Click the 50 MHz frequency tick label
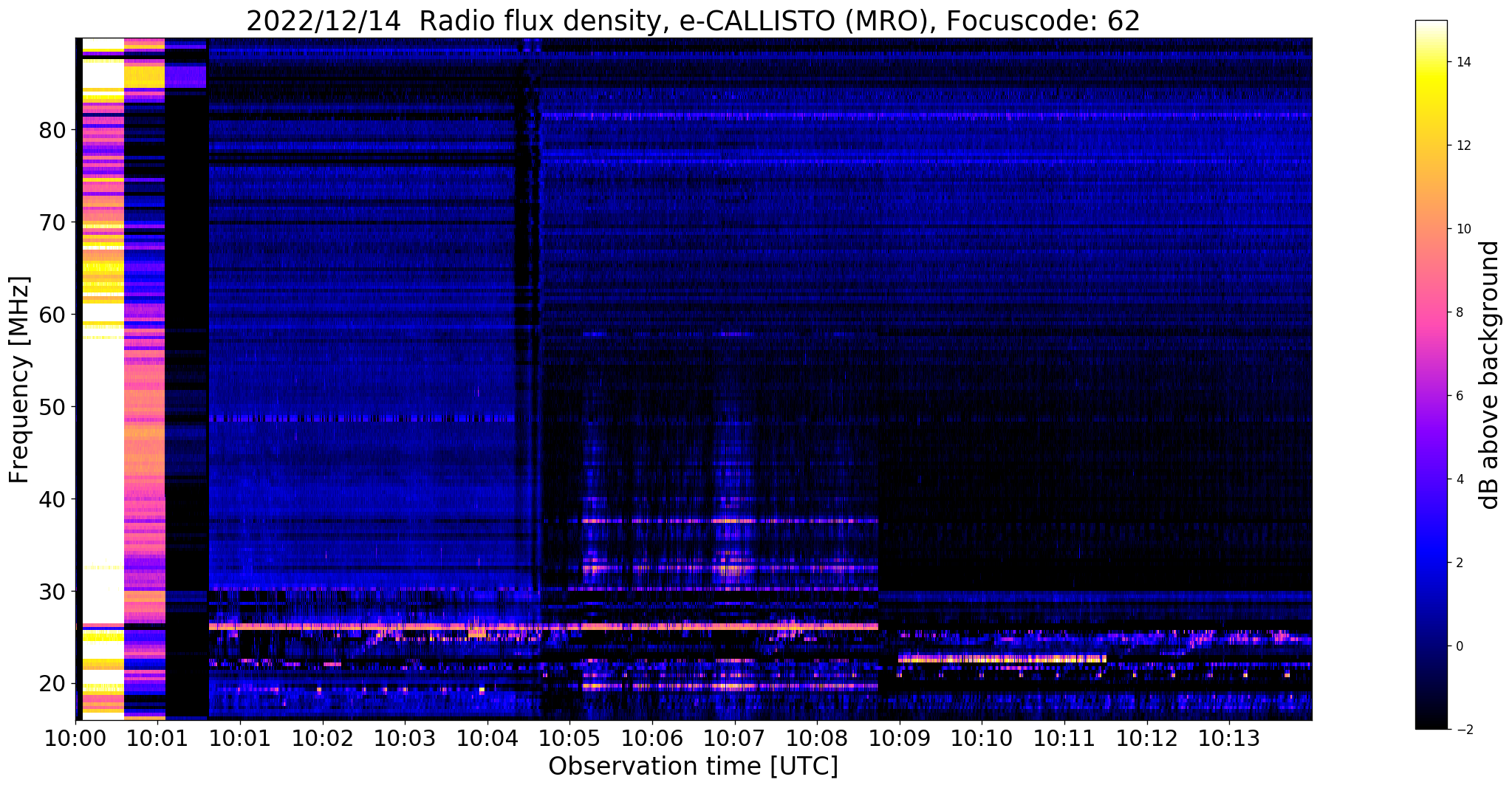The height and width of the screenshot is (788, 1512). (52, 407)
